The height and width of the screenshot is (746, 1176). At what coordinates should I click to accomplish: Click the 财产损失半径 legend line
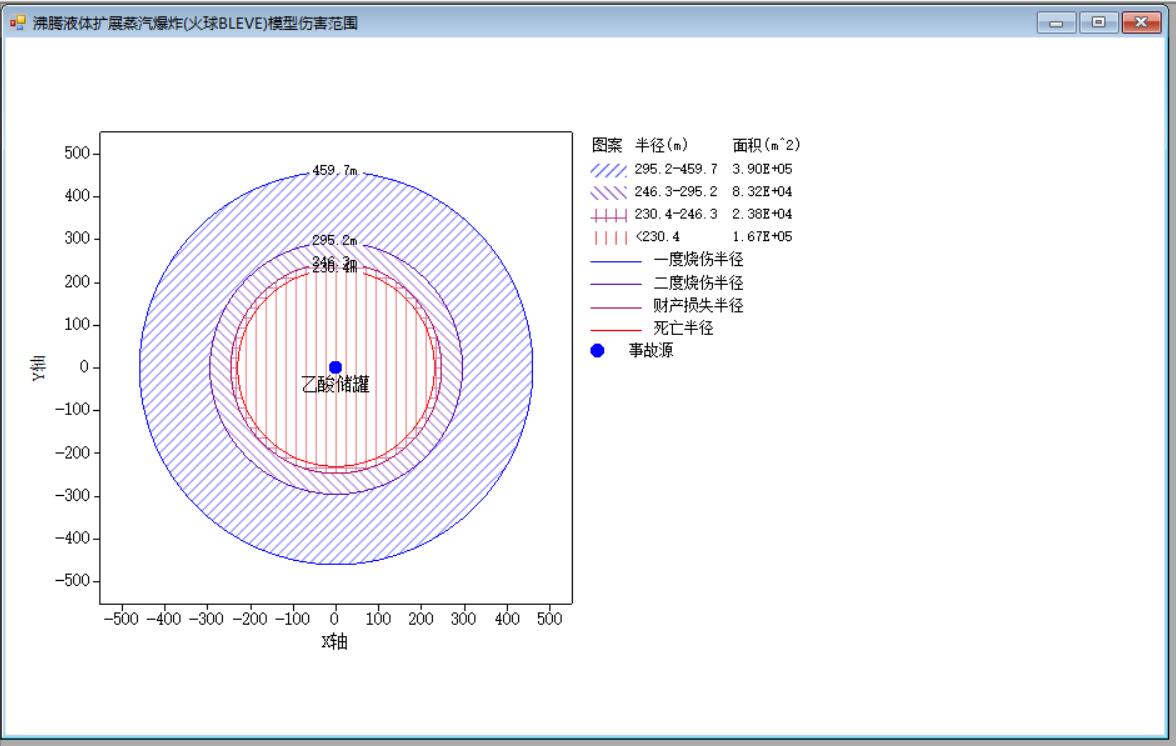tap(616, 307)
